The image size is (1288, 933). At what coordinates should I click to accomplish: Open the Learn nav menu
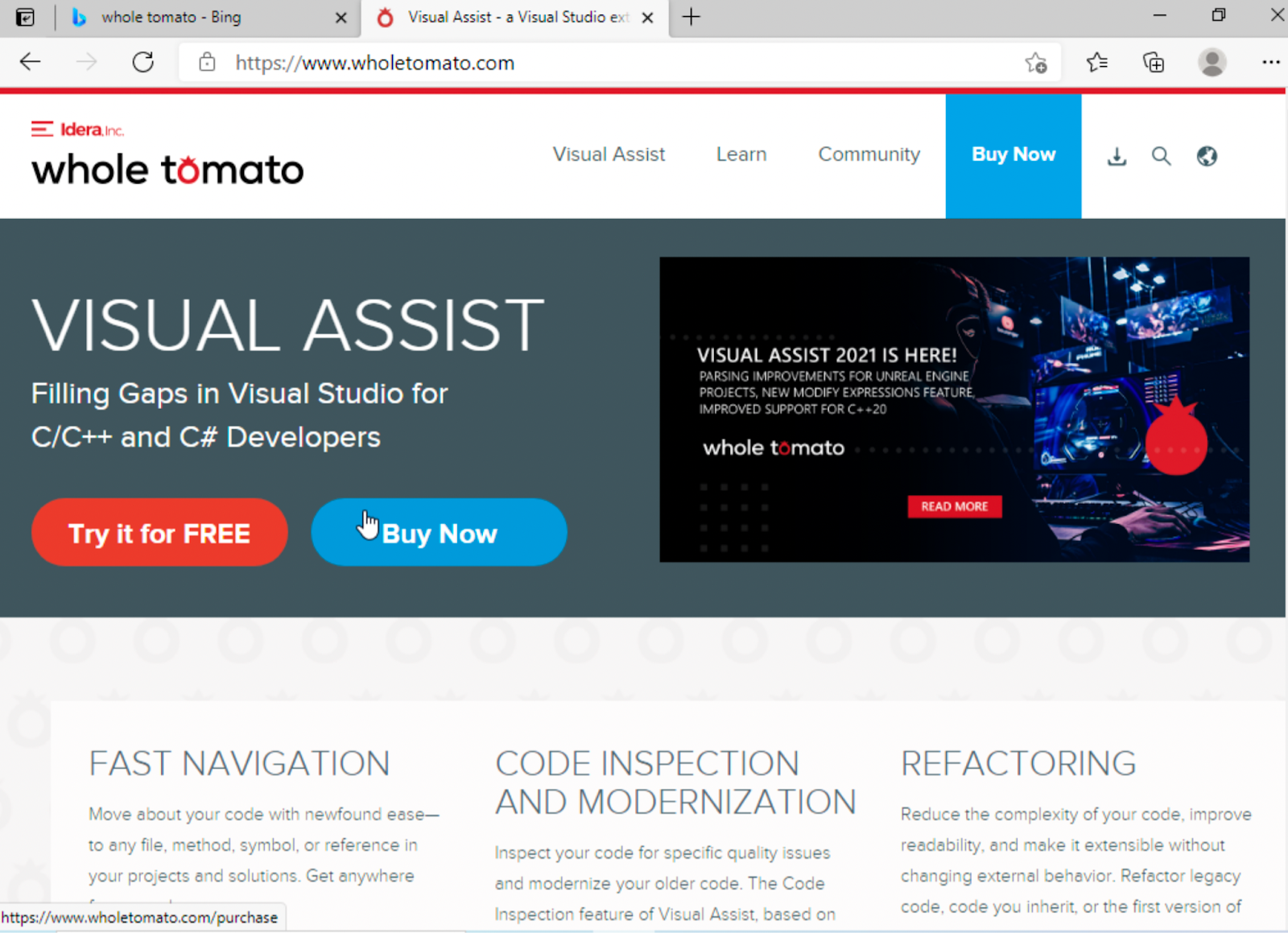[741, 155]
